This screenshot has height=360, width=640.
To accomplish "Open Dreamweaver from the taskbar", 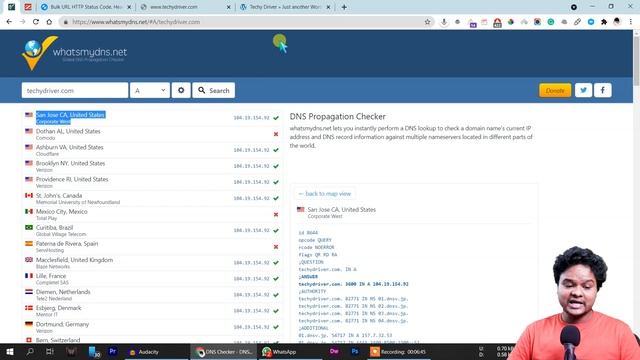I will (x=334, y=351).
